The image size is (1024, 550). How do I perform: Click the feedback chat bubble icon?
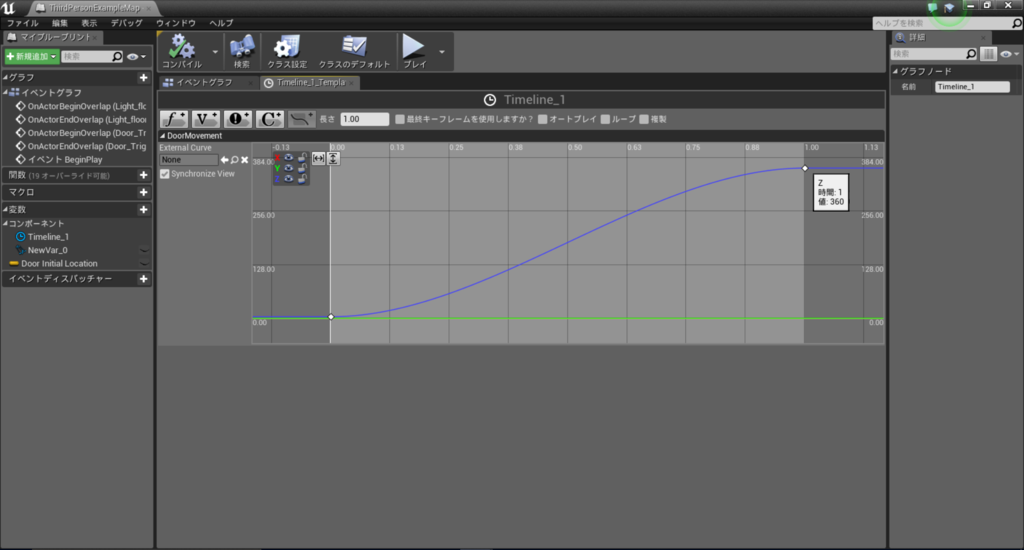(933, 7)
